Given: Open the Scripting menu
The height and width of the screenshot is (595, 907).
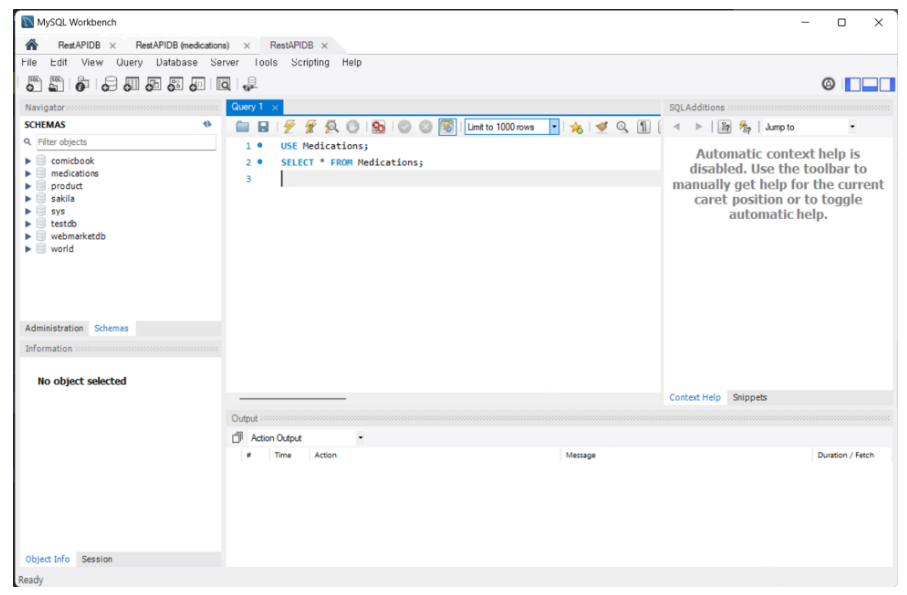Looking at the screenshot, I should (310, 62).
